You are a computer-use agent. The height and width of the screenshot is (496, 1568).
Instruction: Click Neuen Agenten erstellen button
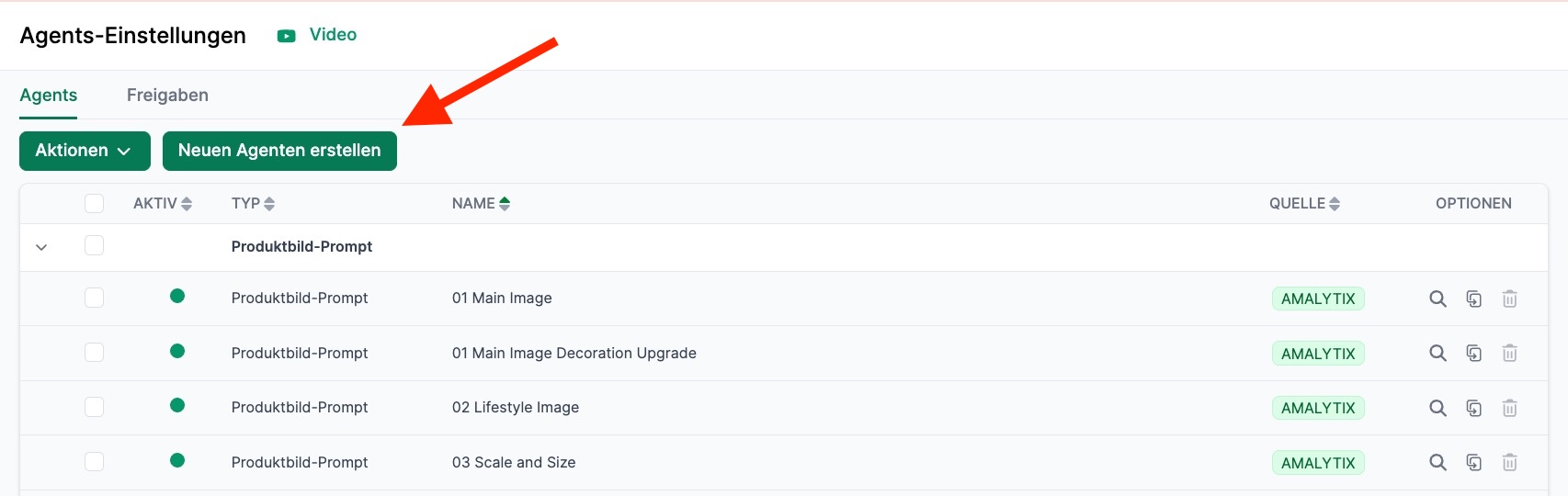pyautogui.click(x=279, y=151)
